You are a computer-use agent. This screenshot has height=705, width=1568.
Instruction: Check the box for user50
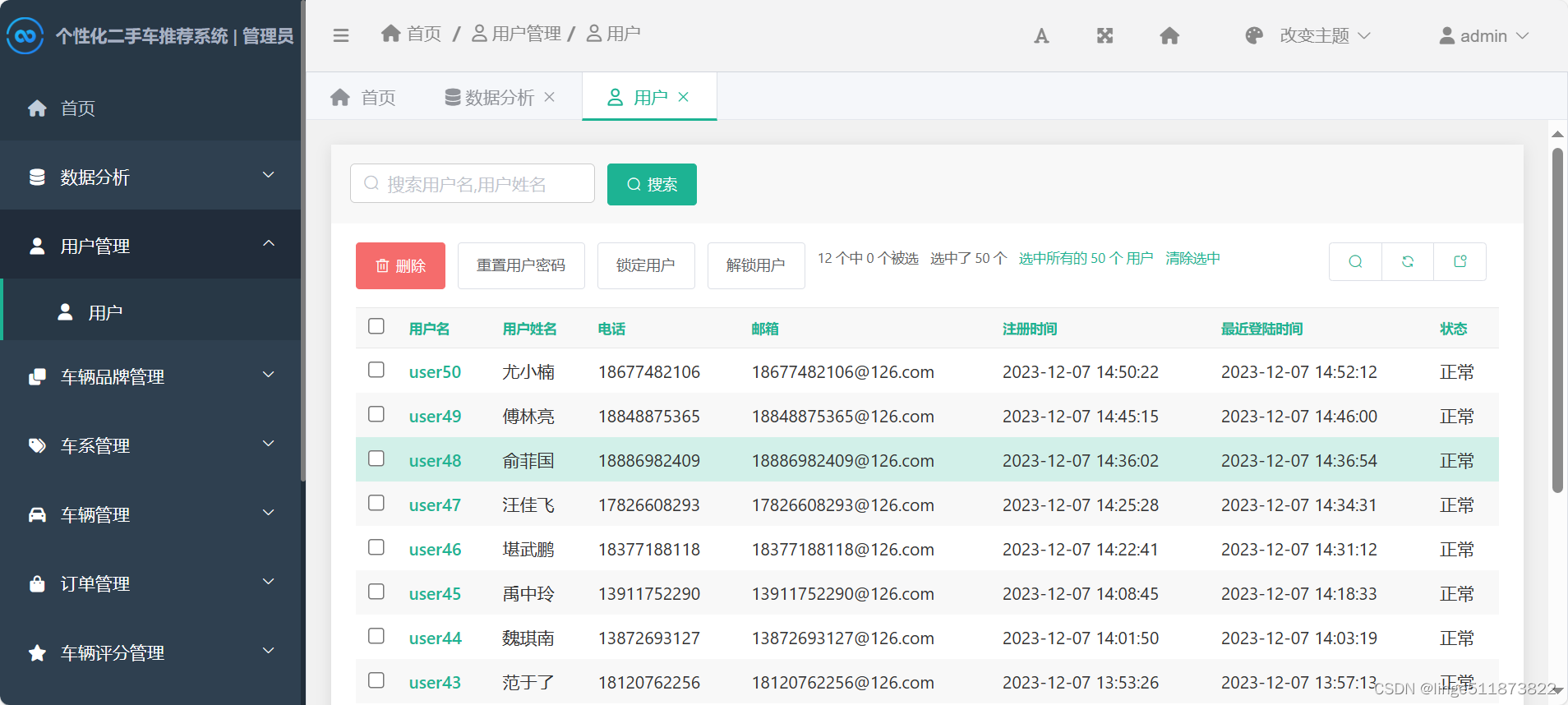point(376,370)
